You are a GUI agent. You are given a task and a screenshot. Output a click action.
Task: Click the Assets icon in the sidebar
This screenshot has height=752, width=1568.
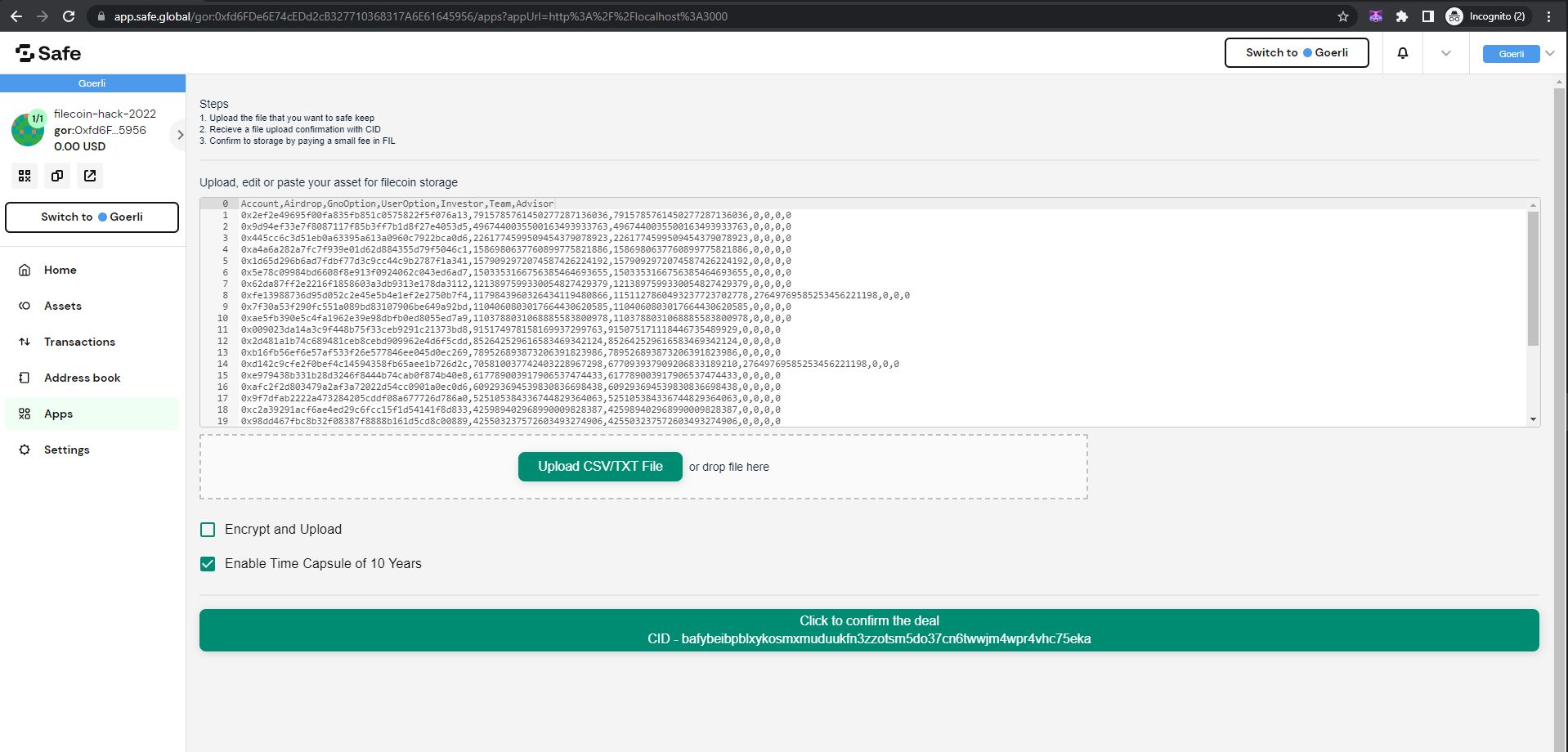[25, 306]
